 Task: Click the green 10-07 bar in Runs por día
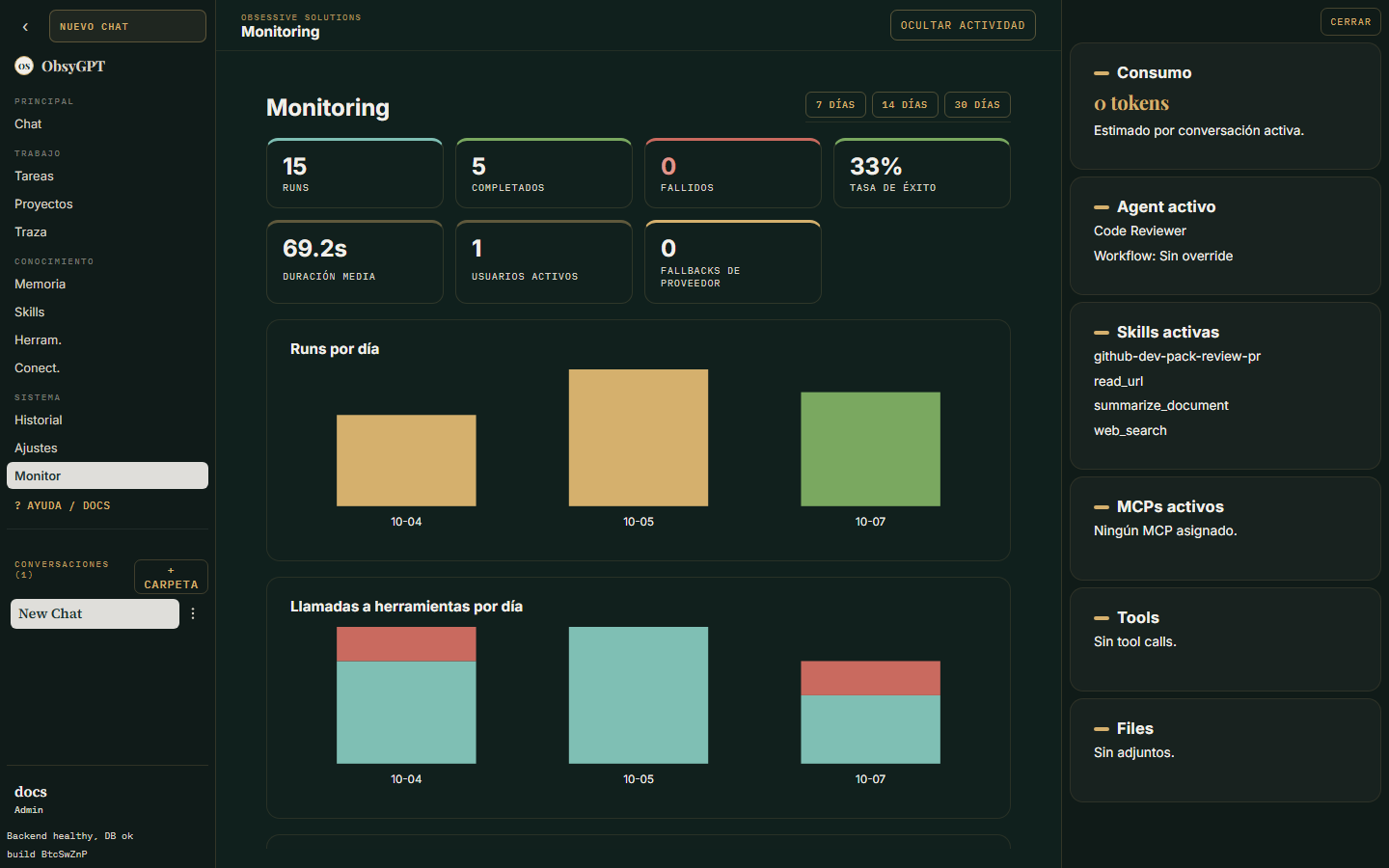870,449
